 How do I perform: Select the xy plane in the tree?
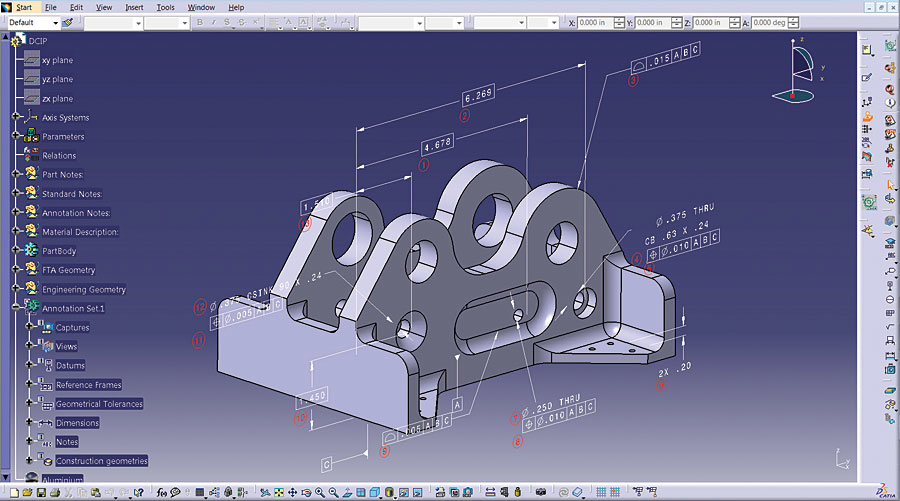[x=57, y=60]
